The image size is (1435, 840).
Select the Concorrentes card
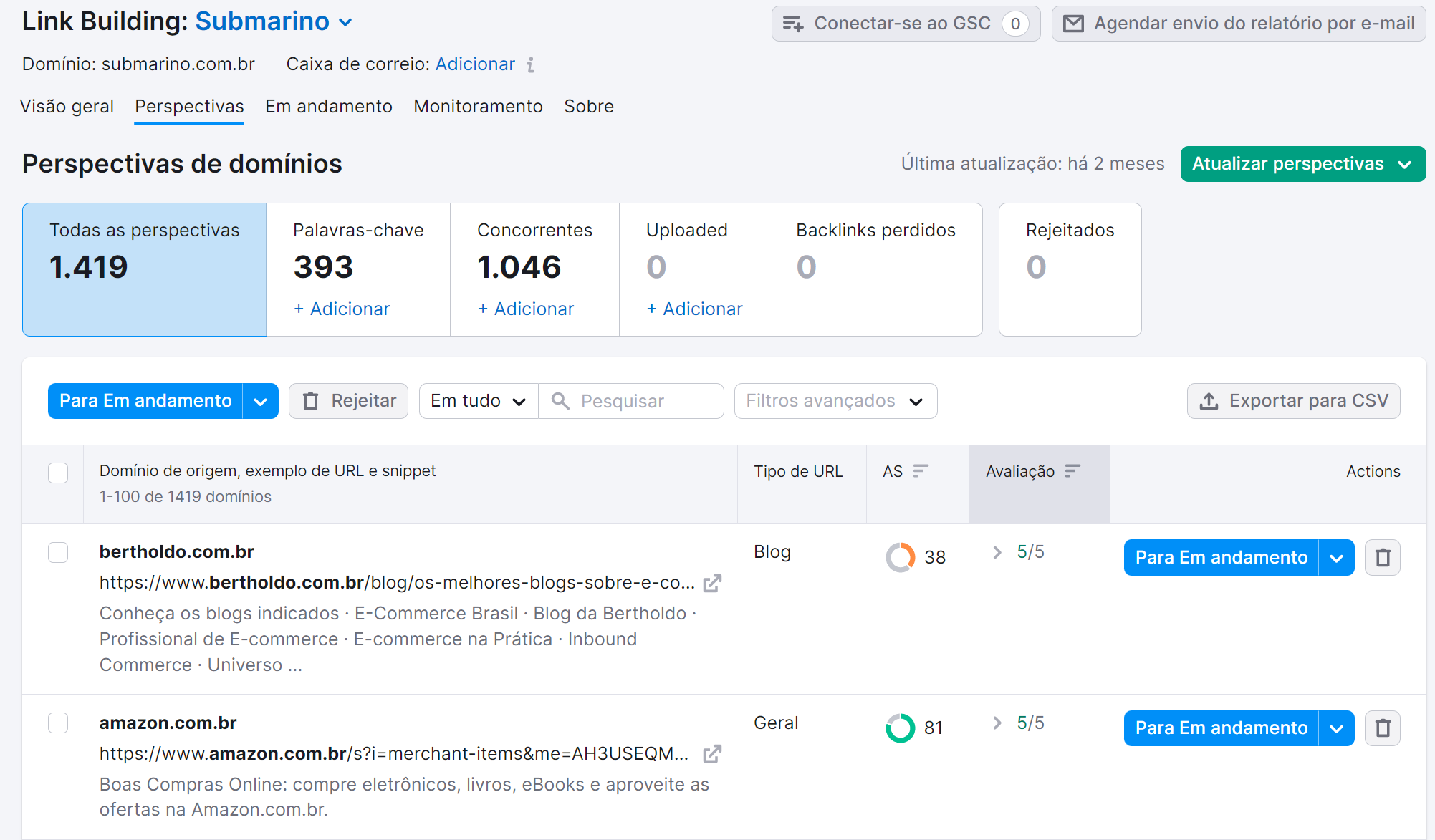click(x=534, y=269)
